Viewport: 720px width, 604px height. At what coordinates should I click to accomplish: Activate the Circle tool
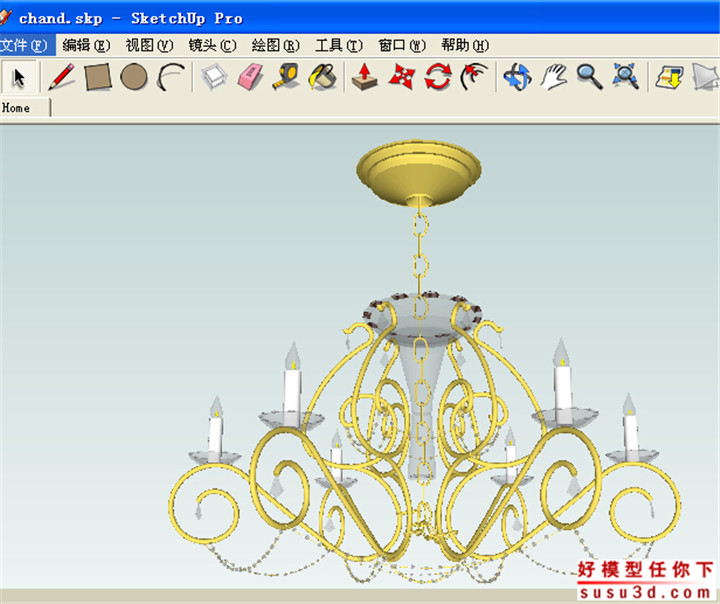134,77
